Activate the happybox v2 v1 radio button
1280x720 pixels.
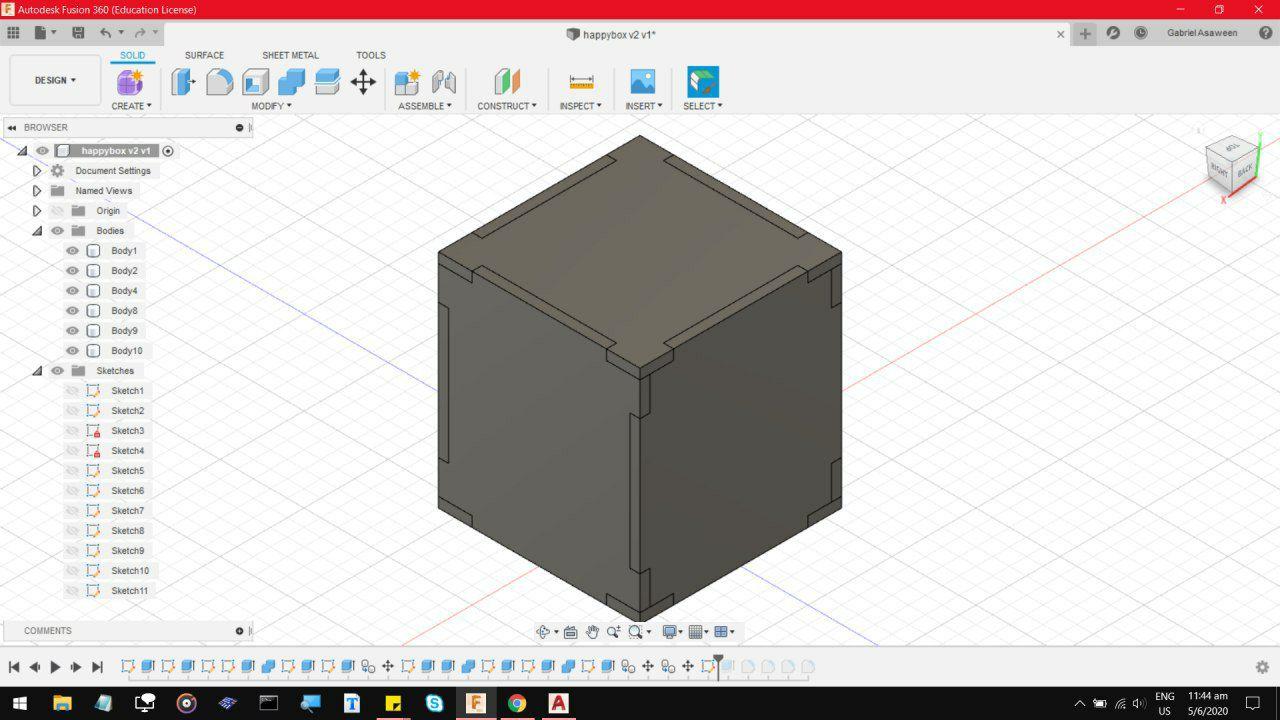(168, 151)
